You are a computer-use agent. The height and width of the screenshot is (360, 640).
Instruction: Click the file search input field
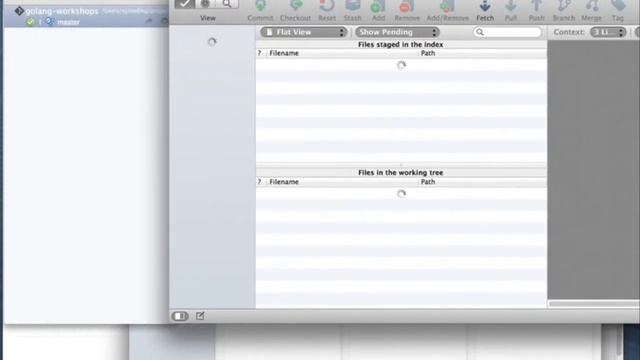point(508,32)
